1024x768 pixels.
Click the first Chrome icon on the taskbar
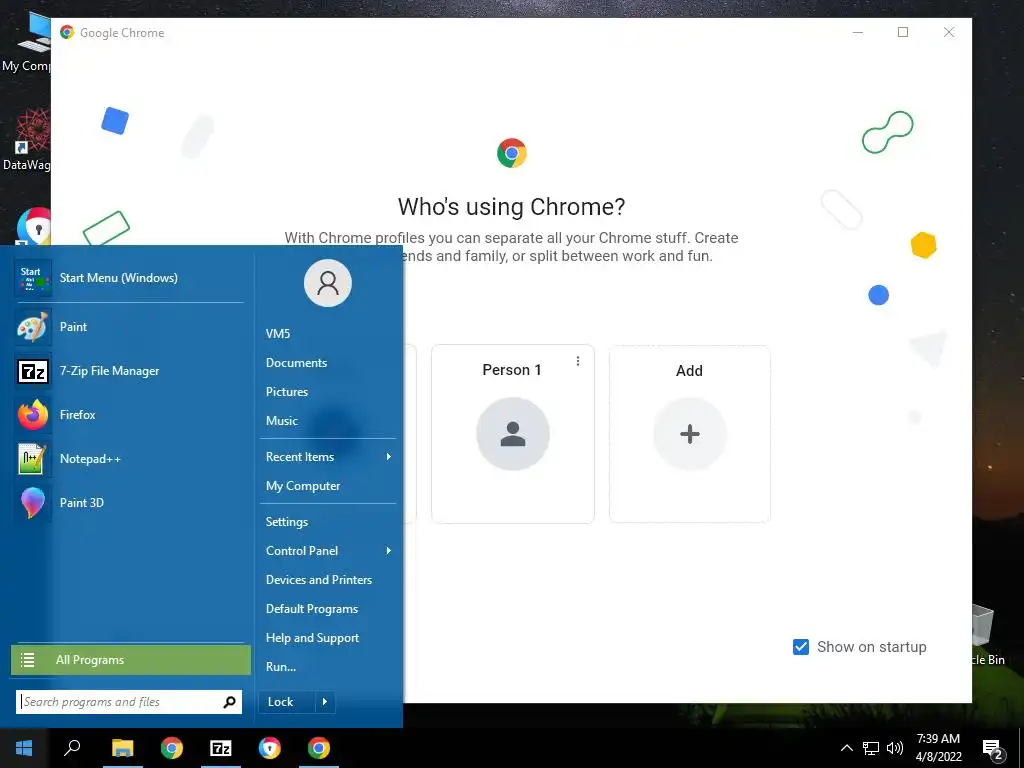[x=172, y=748]
